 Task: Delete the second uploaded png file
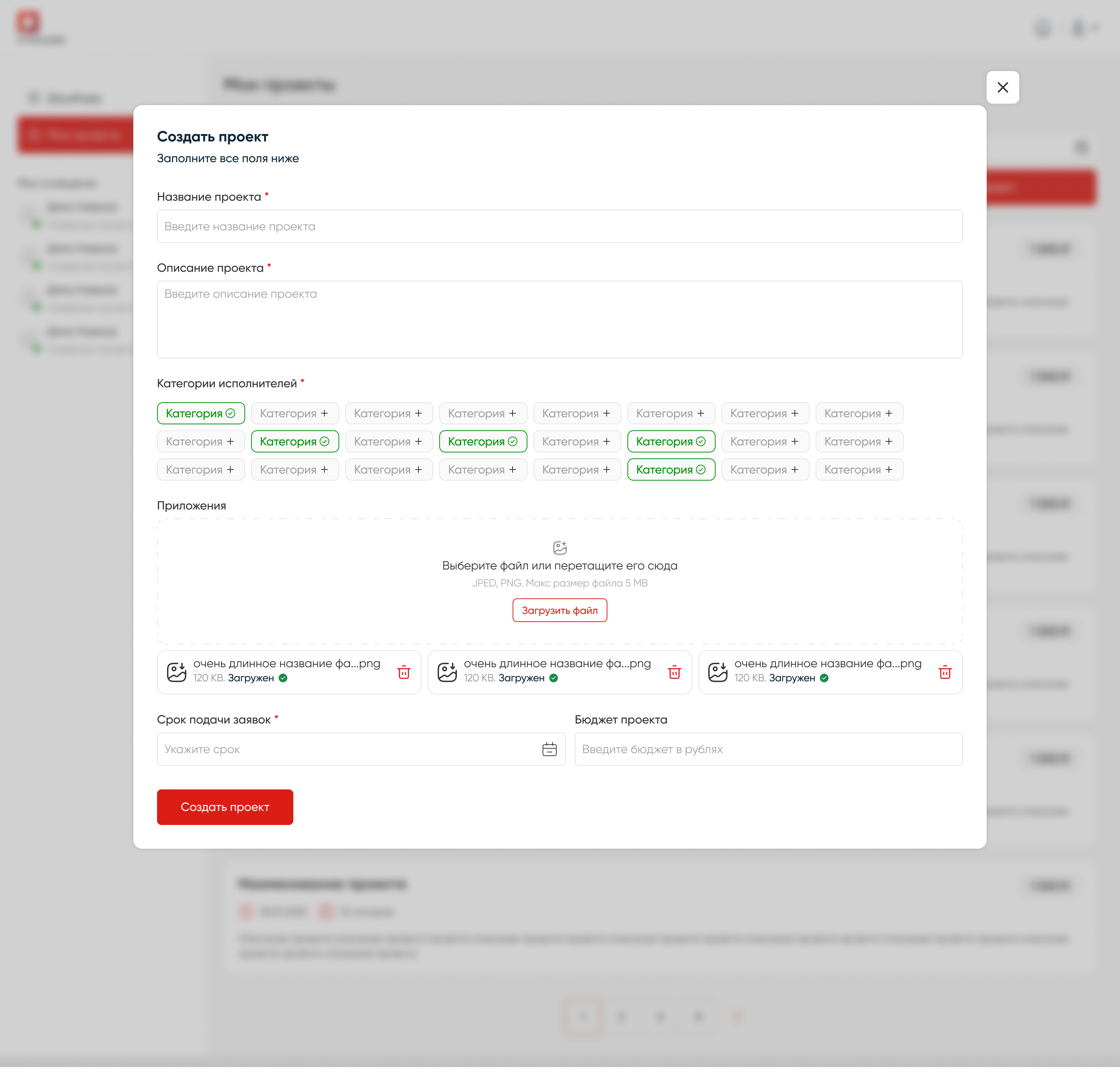coord(674,672)
